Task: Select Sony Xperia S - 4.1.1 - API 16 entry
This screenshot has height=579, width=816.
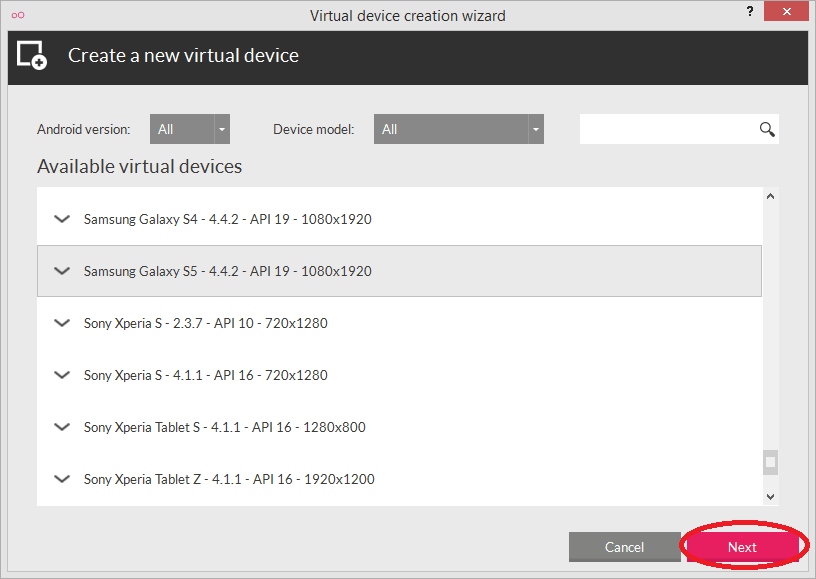Action: [399, 375]
